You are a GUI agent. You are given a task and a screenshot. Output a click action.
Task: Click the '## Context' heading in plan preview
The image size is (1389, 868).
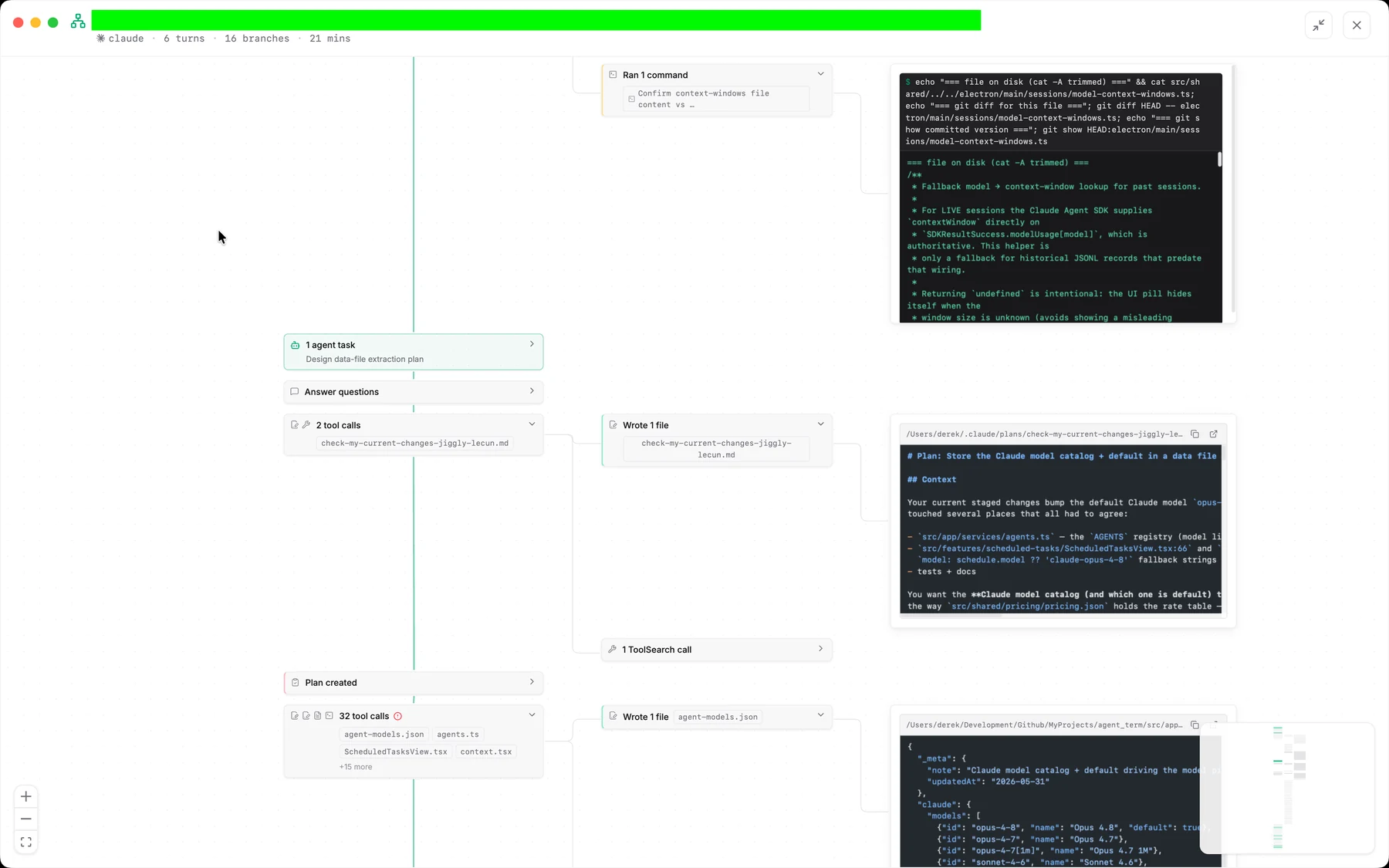[x=931, y=480]
